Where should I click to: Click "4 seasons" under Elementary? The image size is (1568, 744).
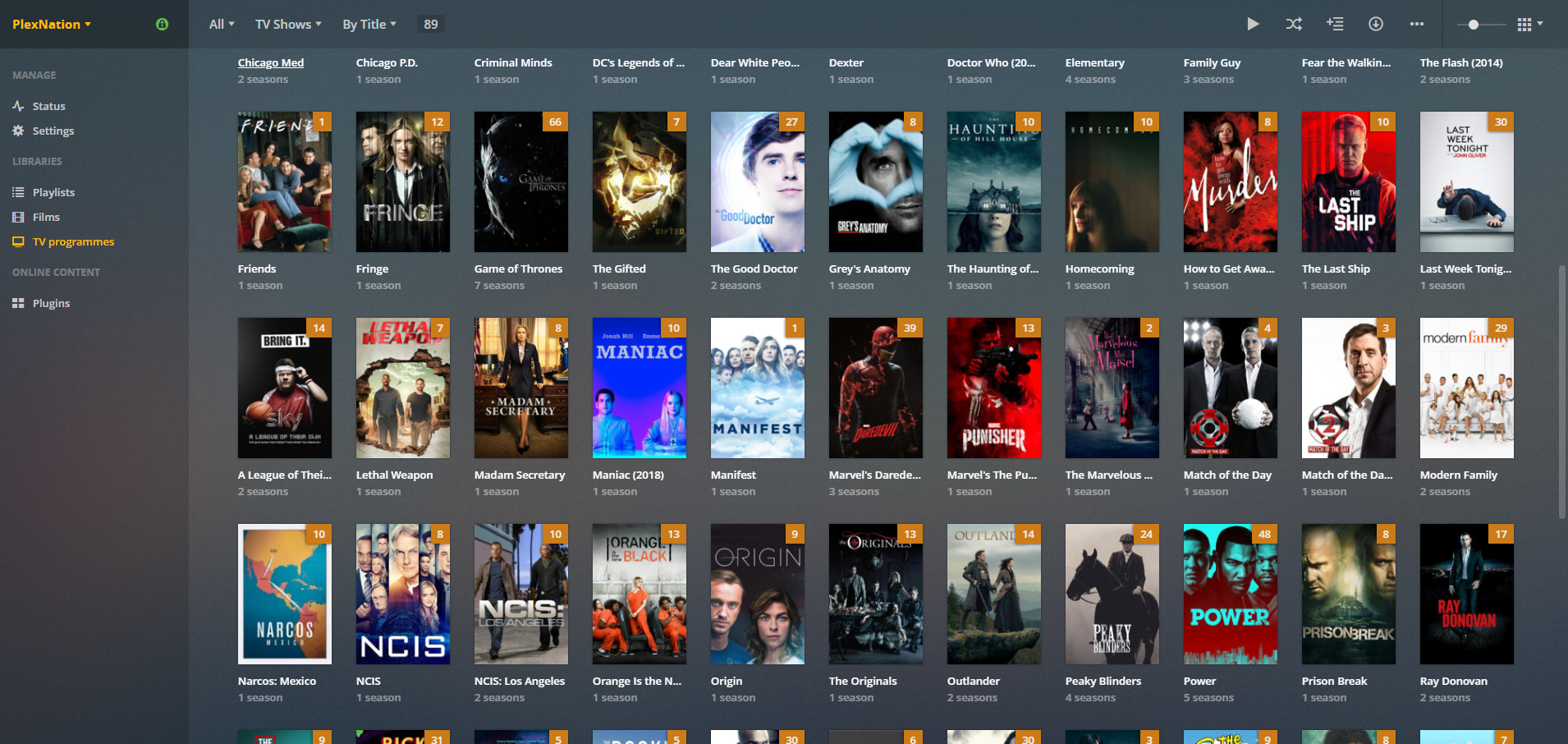[x=1090, y=80]
